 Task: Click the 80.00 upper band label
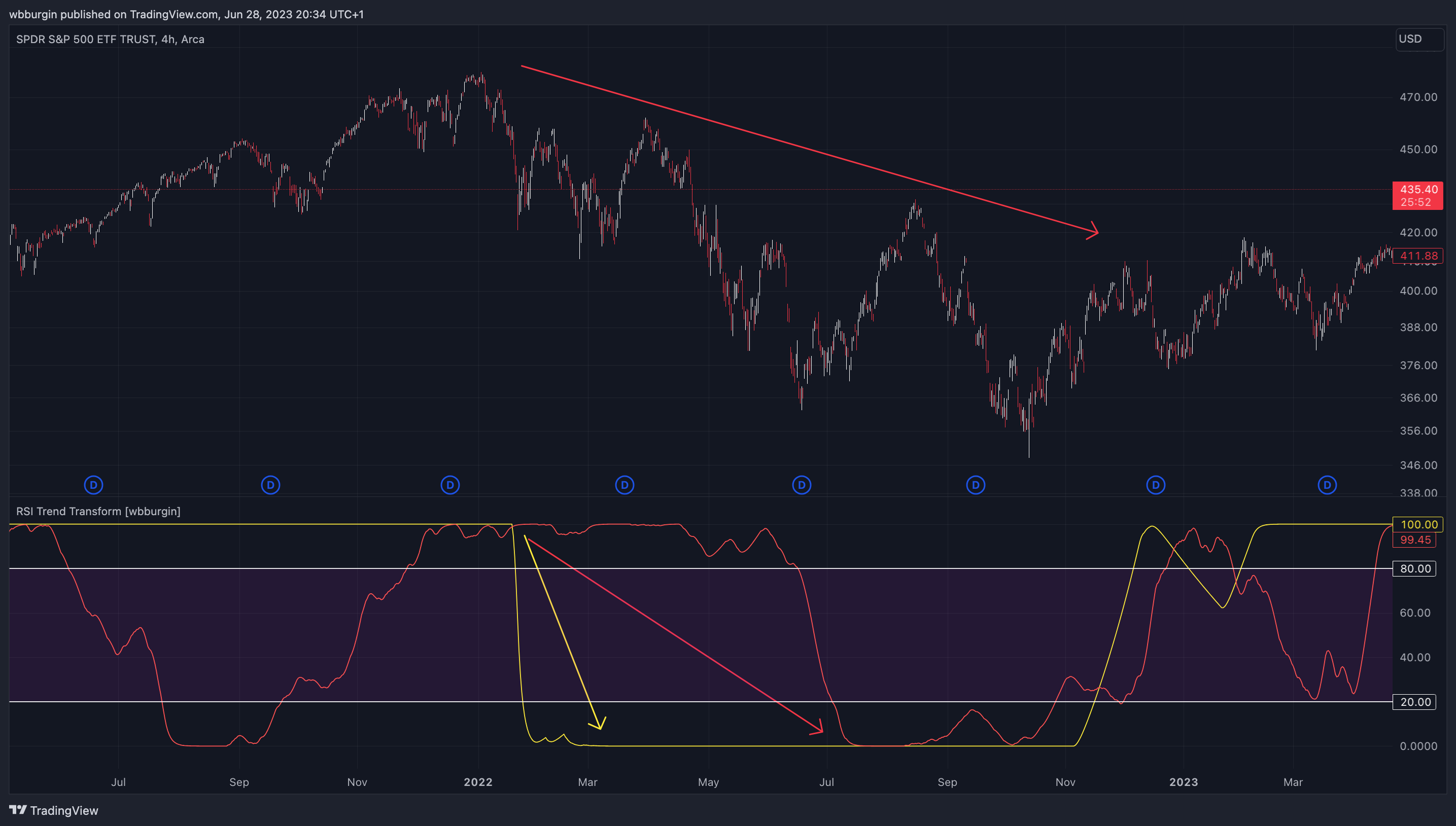coord(1414,568)
